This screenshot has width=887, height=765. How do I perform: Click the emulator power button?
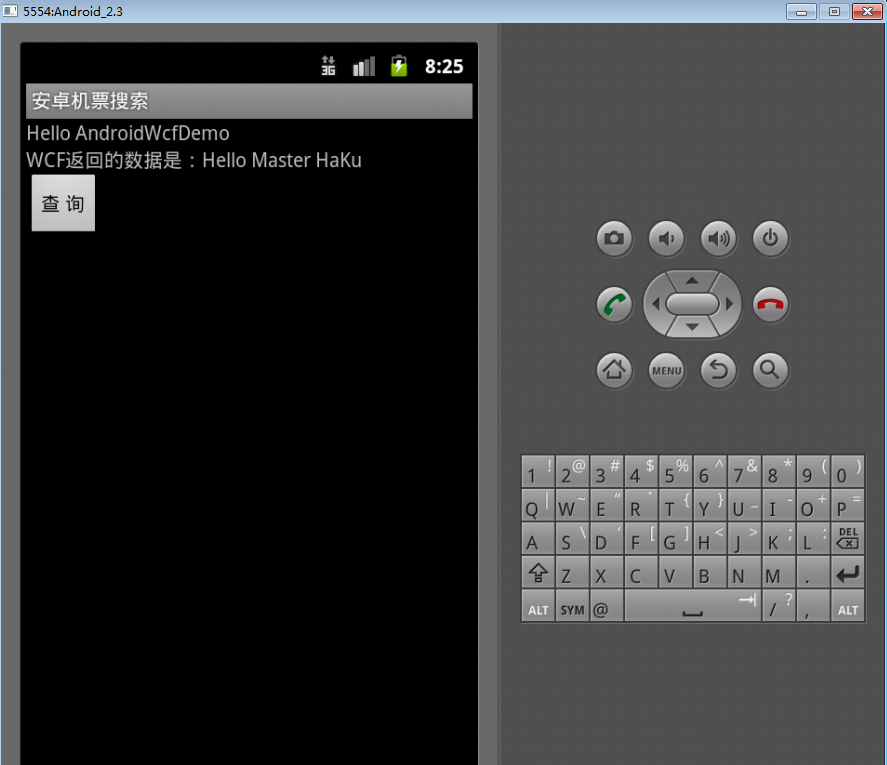pyautogui.click(x=770, y=238)
